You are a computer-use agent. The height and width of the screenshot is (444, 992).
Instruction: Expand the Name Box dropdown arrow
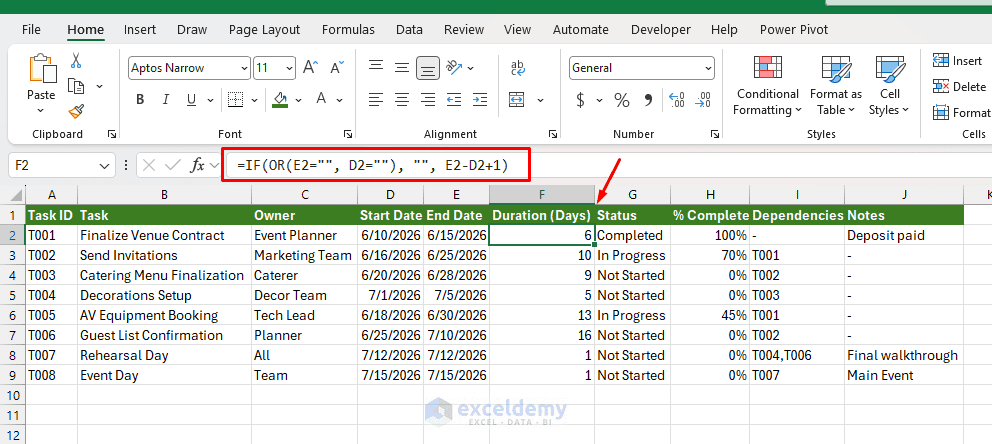(104, 166)
